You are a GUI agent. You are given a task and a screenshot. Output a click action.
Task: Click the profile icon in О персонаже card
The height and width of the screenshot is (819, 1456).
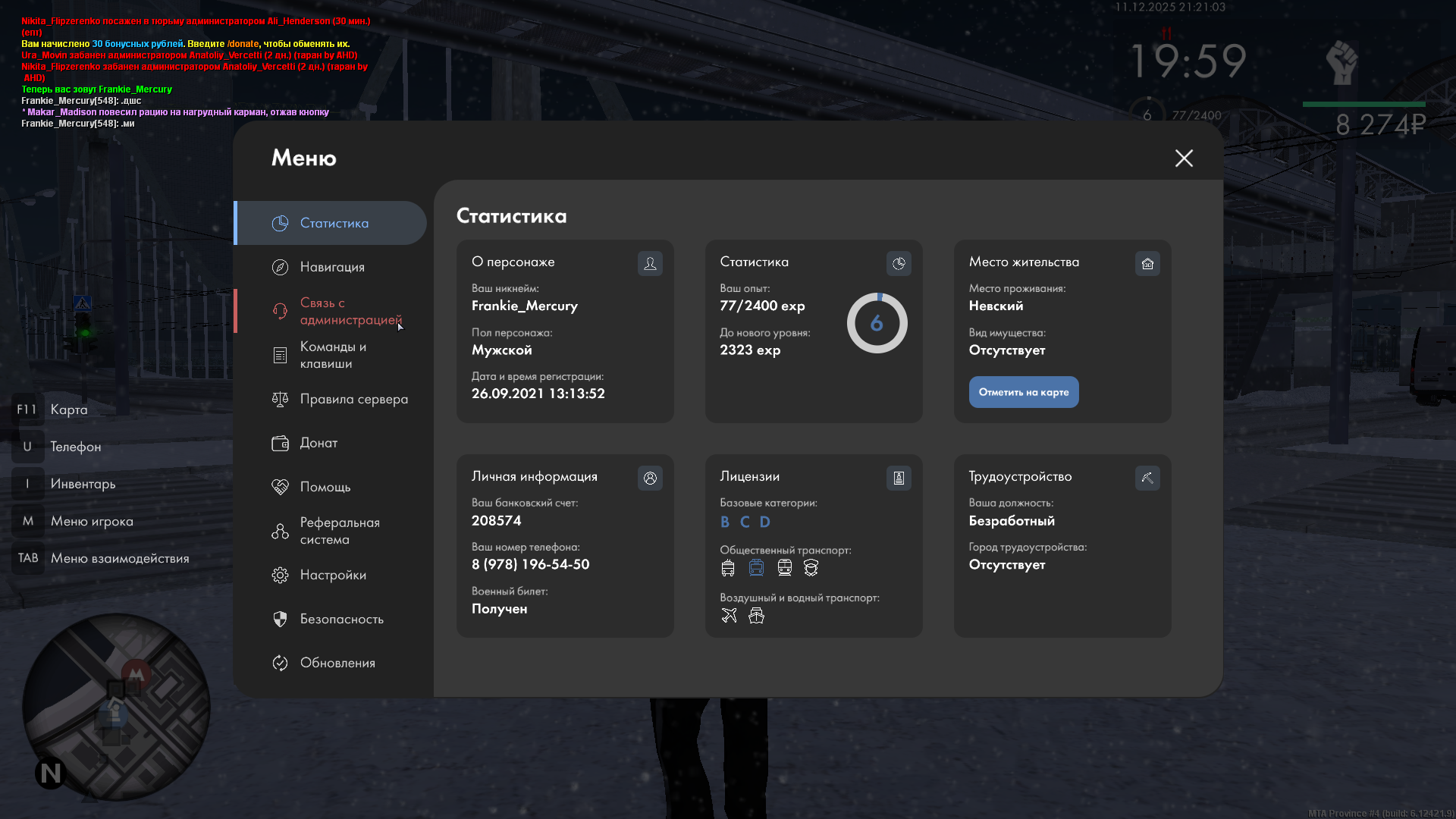[x=650, y=263]
